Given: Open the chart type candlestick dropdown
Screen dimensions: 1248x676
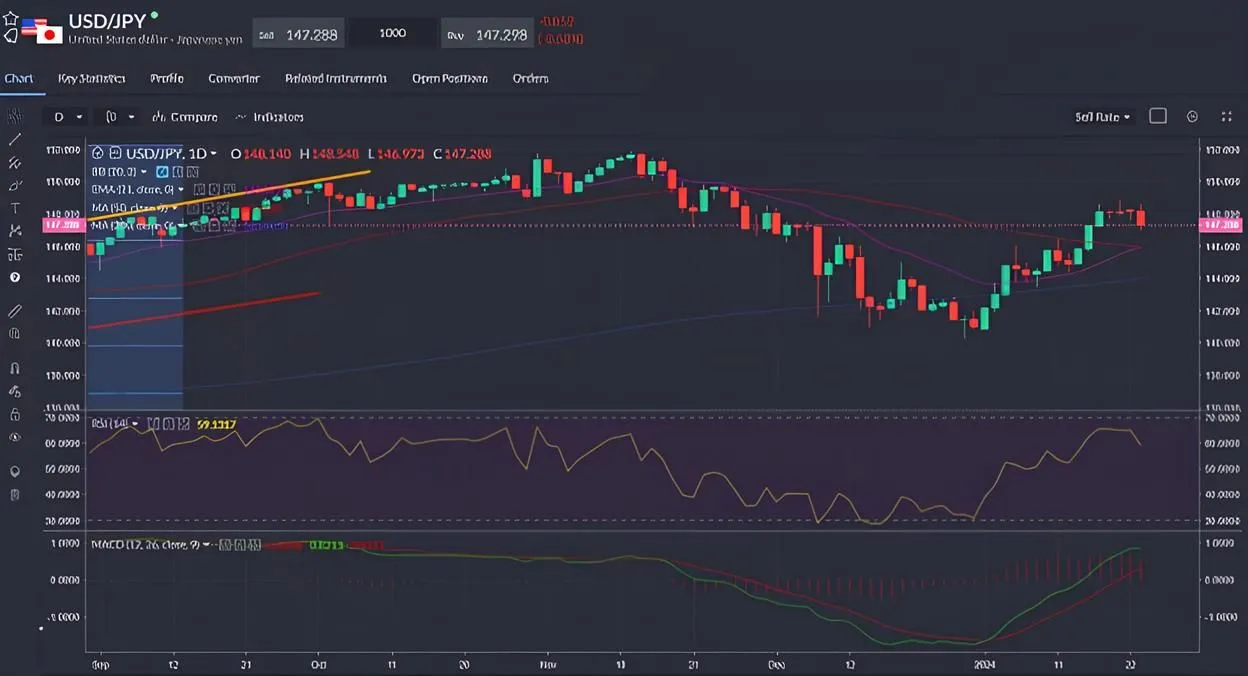Looking at the screenshot, I should [x=120, y=117].
